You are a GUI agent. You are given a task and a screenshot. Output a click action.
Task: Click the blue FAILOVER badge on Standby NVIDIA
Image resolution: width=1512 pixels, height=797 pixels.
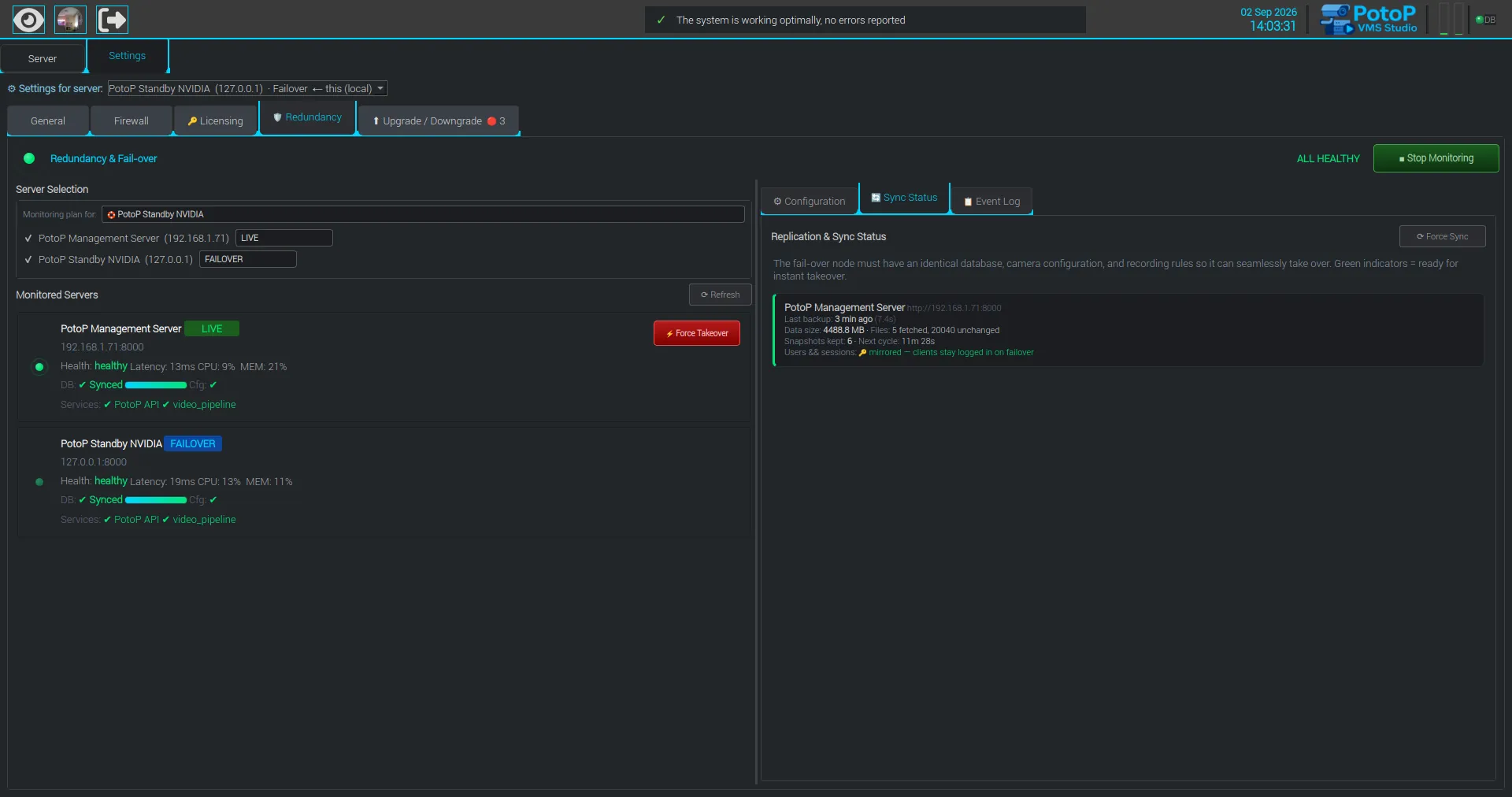pos(193,444)
